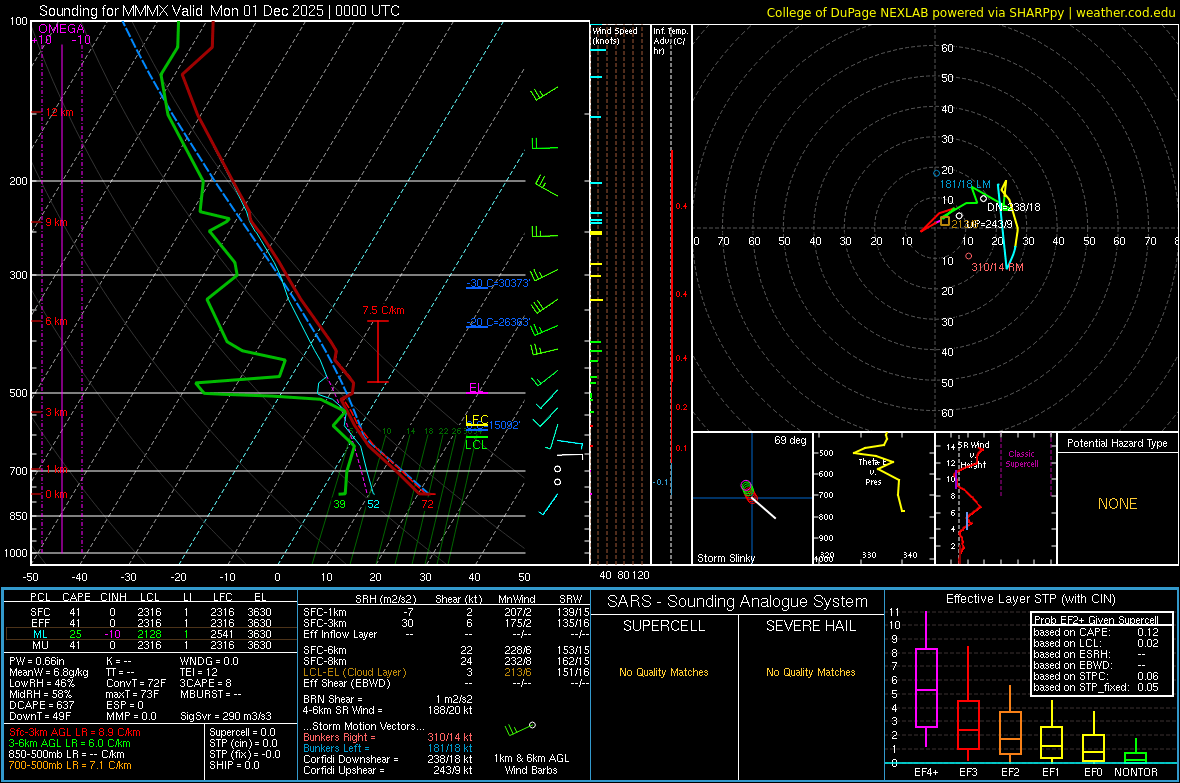This screenshot has height=783, width=1180.
Task: Click the 'Inf. Temp. Adv.' panel header
Action: tap(670, 41)
